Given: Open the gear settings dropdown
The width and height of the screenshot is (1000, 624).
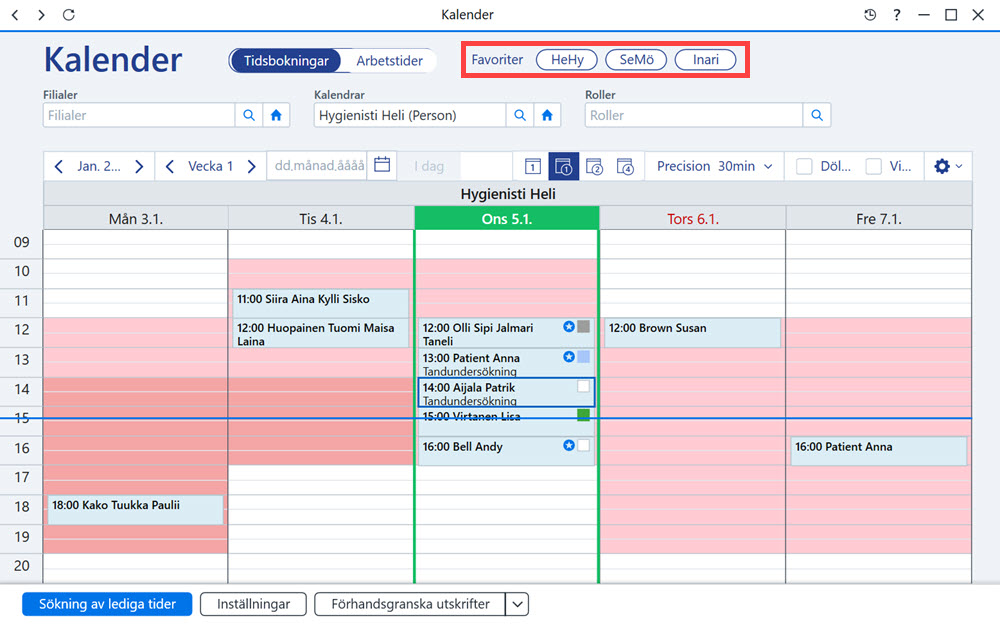Looking at the screenshot, I should [948, 167].
